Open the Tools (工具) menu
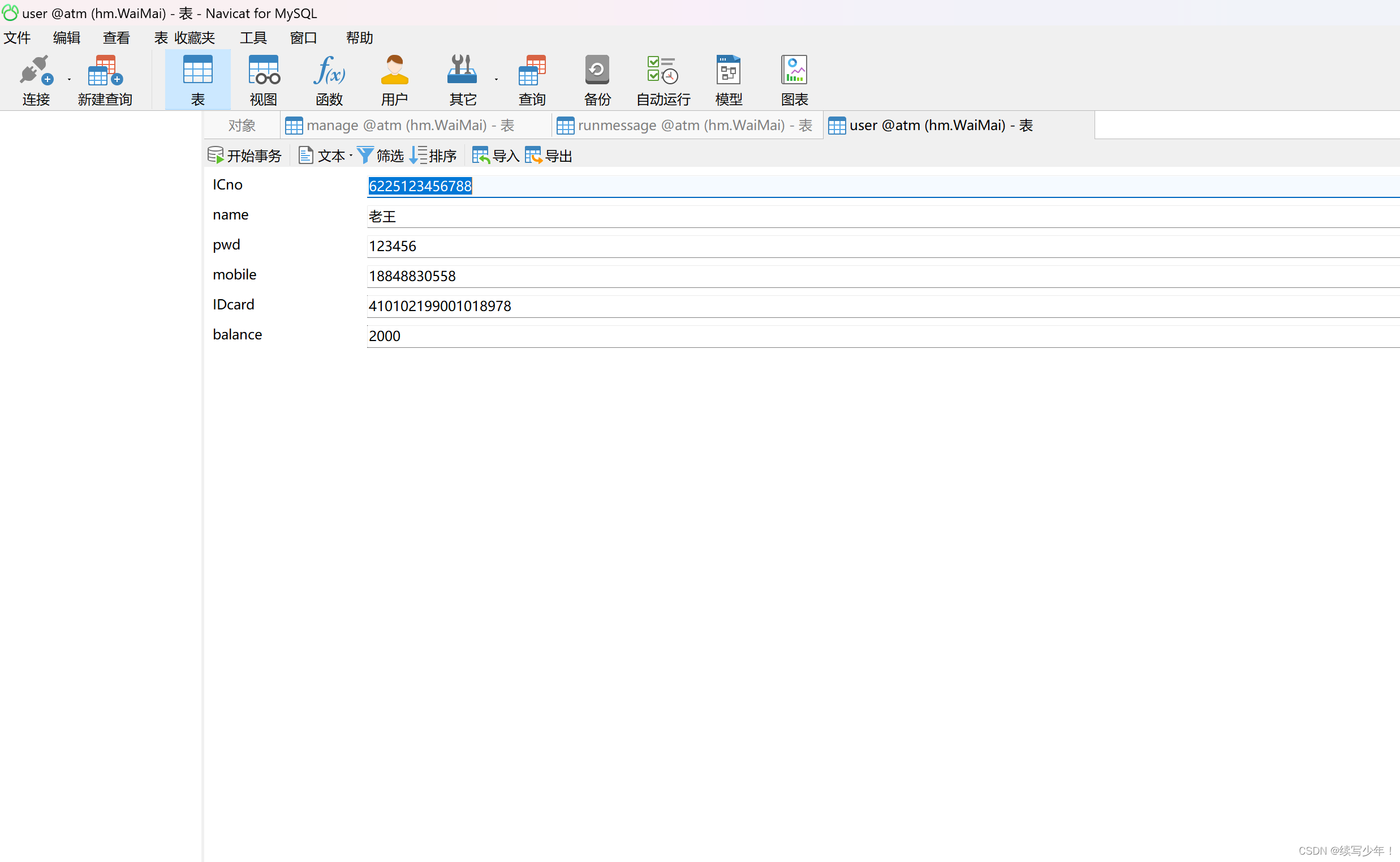Image resolution: width=1400 pixels, height=862 pixels. pos(253,38)
